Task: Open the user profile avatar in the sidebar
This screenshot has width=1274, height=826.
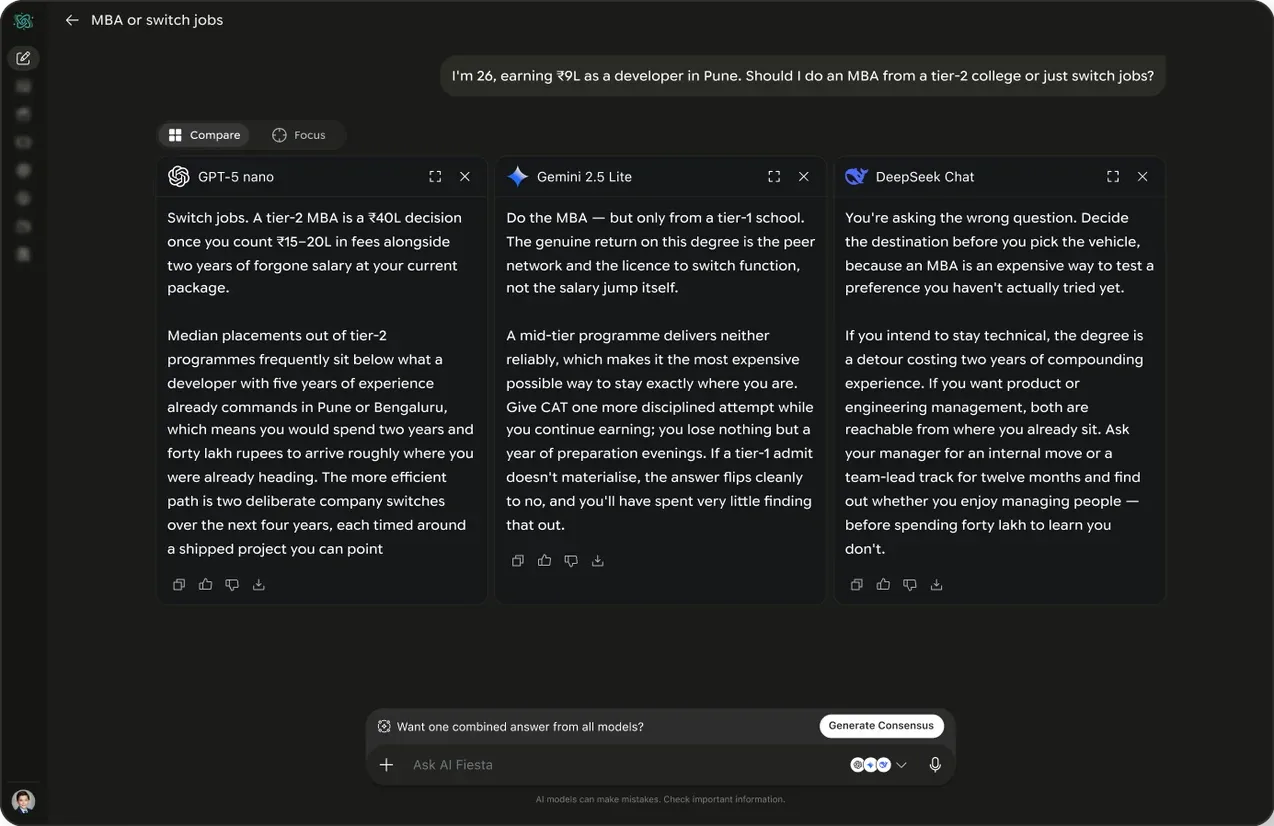Action: pyautogui.click(x=23, y=800)
